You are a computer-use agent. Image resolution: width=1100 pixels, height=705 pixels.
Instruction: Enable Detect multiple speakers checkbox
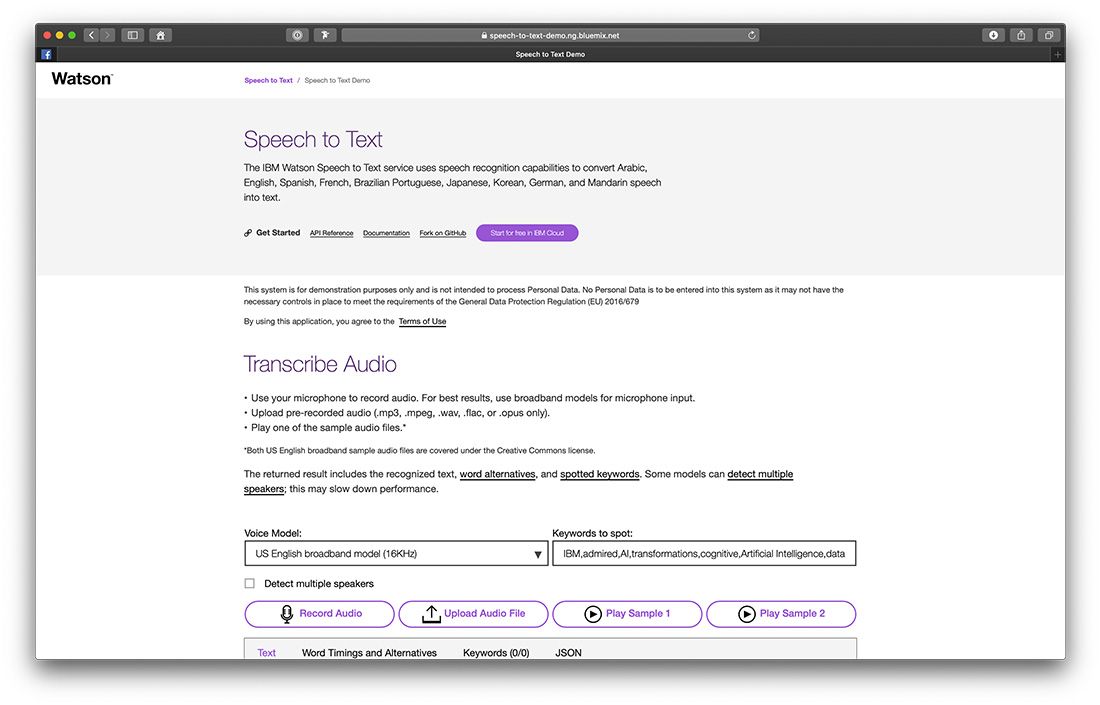[x=249, y=584]
